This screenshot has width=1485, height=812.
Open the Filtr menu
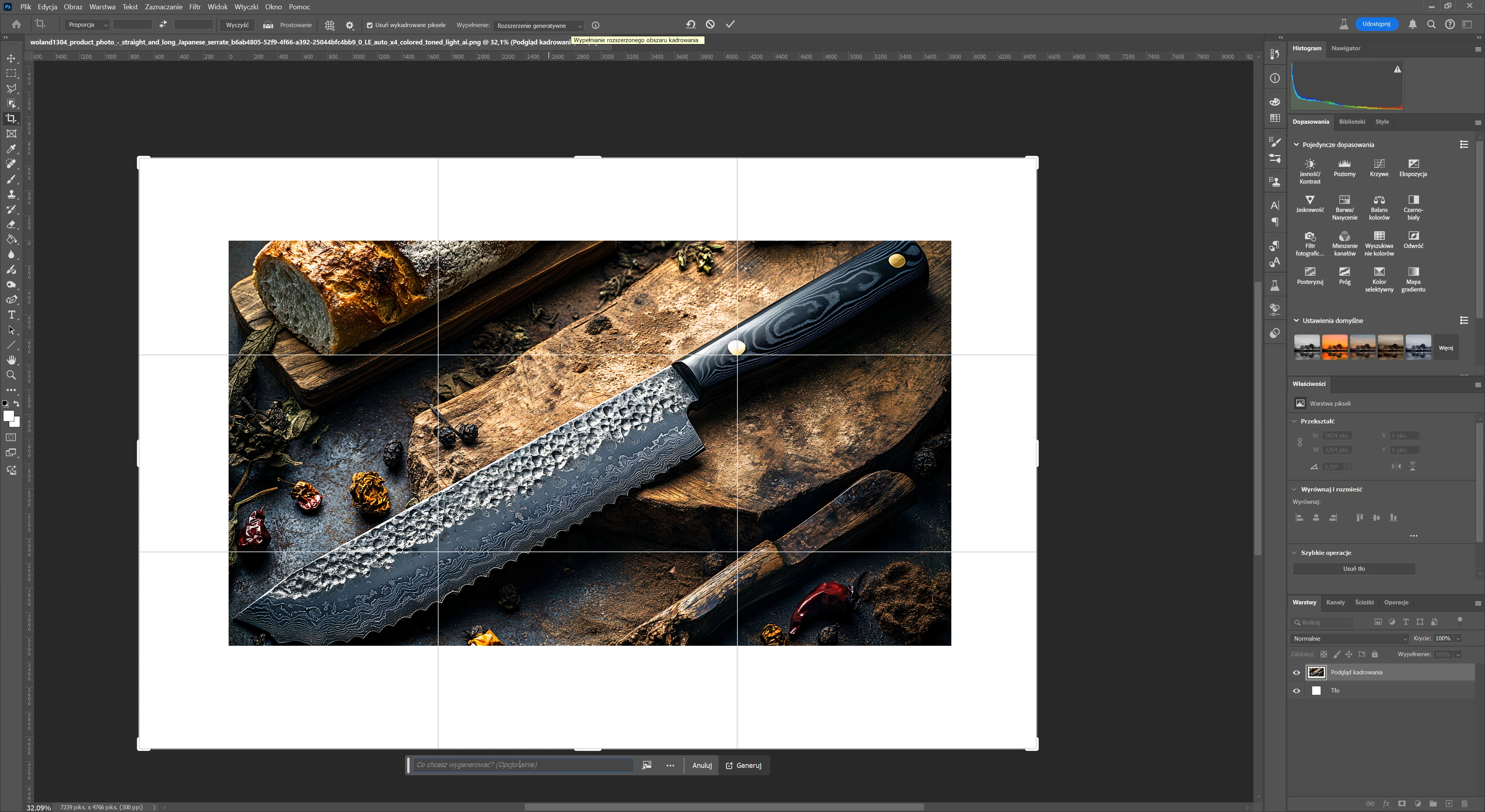(x=195, y=7)
